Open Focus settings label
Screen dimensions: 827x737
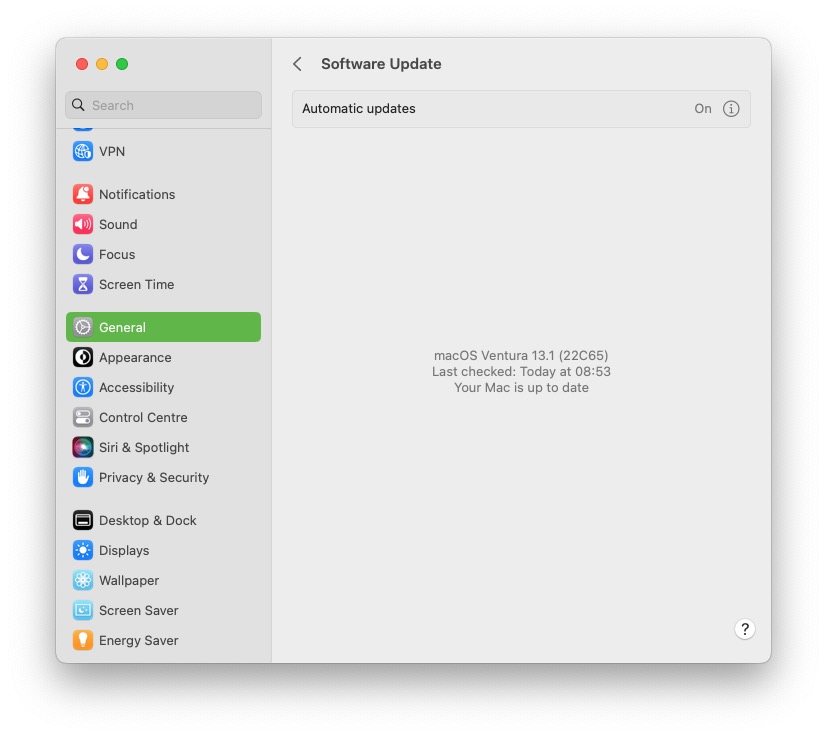(117, 254)
